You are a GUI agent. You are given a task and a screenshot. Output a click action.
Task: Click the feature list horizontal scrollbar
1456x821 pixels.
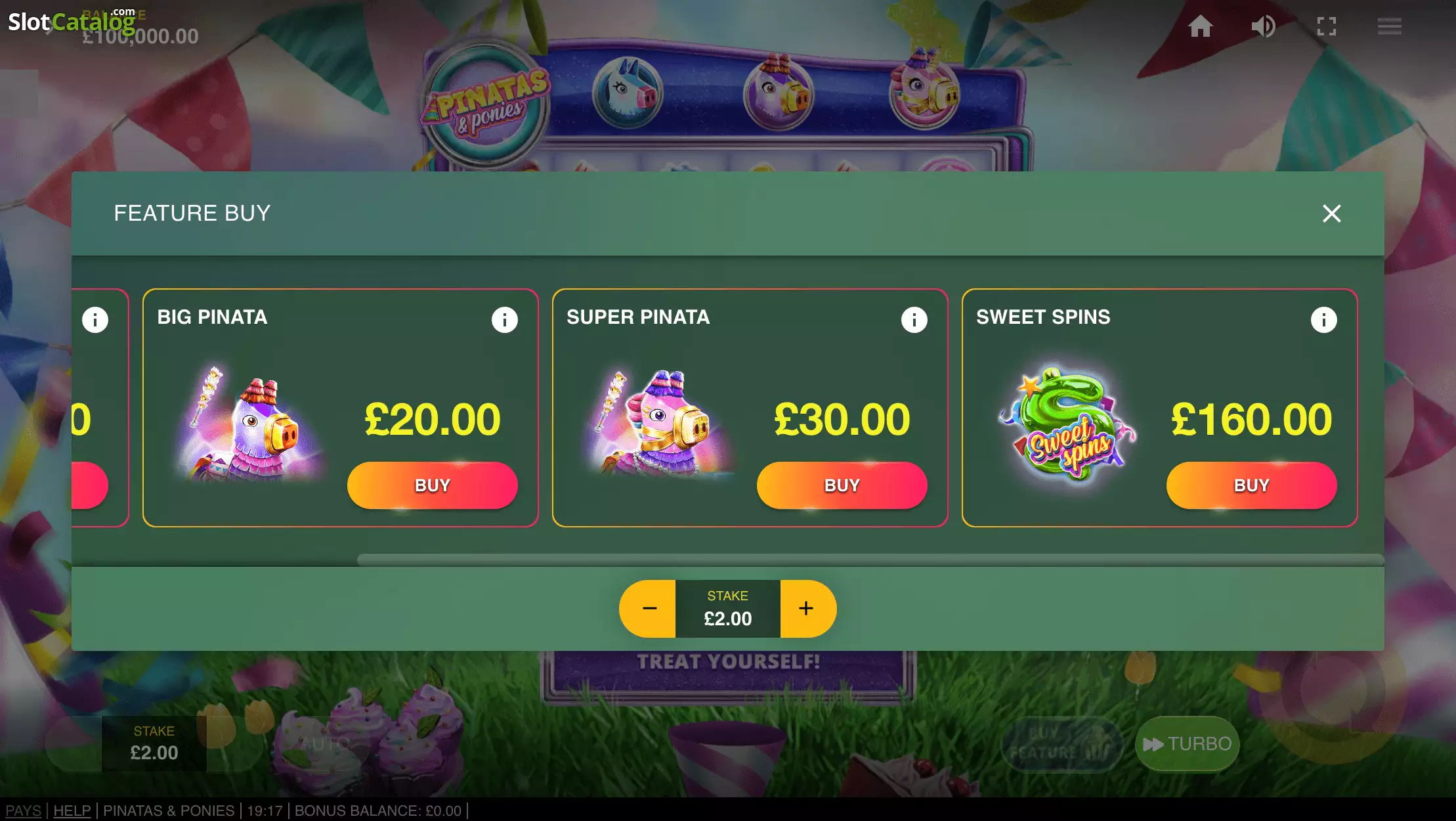[x=870, y=560]
